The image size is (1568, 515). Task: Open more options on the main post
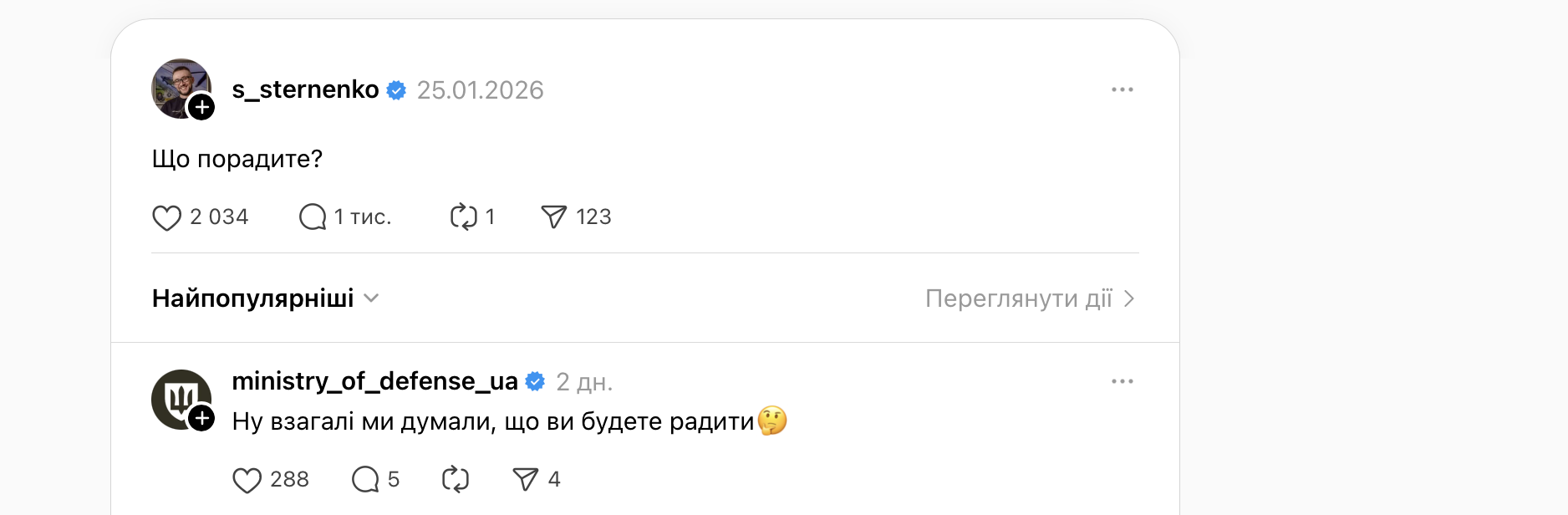pos(1121,89)
